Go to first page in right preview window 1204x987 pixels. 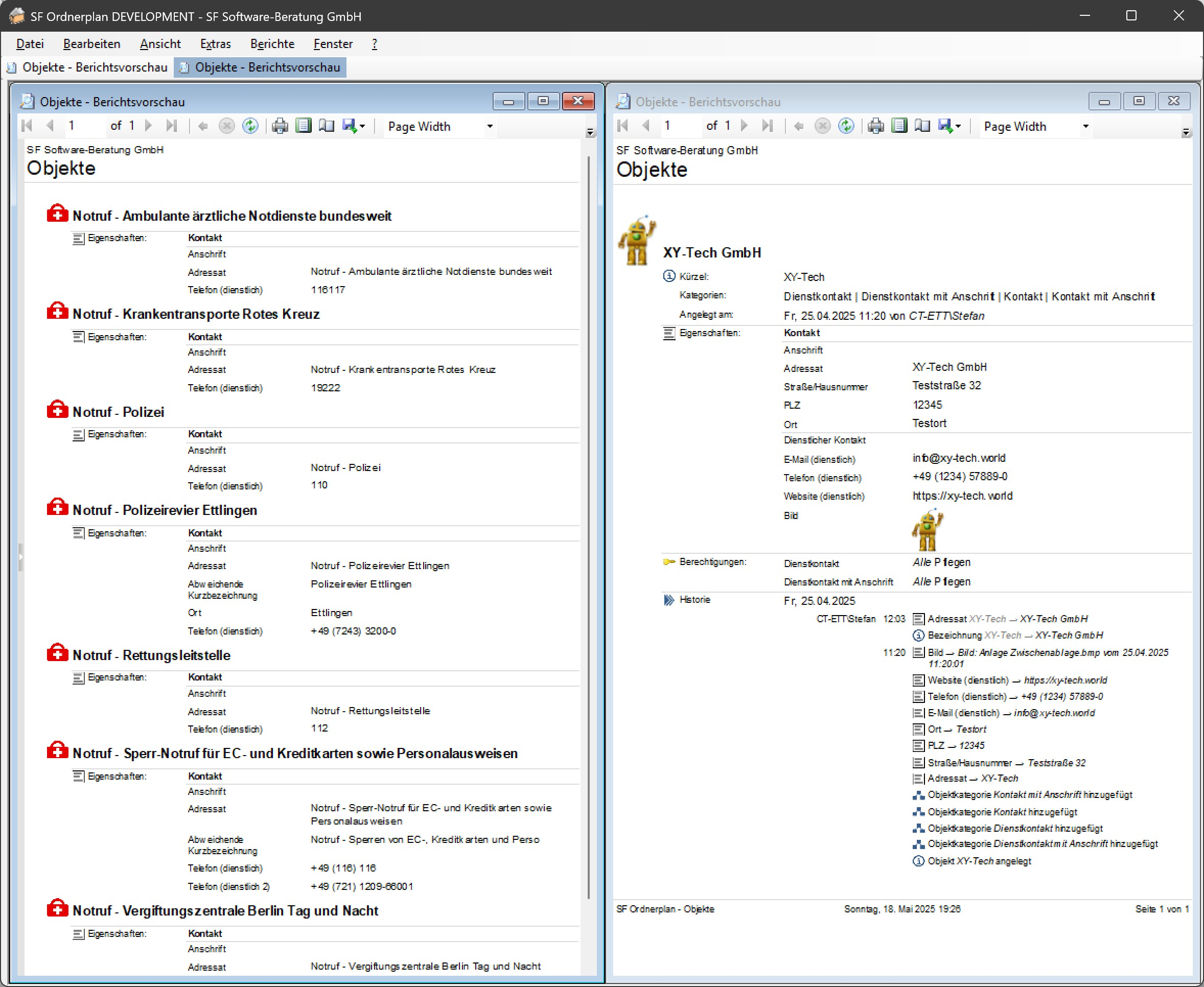[x=623, y=126]
